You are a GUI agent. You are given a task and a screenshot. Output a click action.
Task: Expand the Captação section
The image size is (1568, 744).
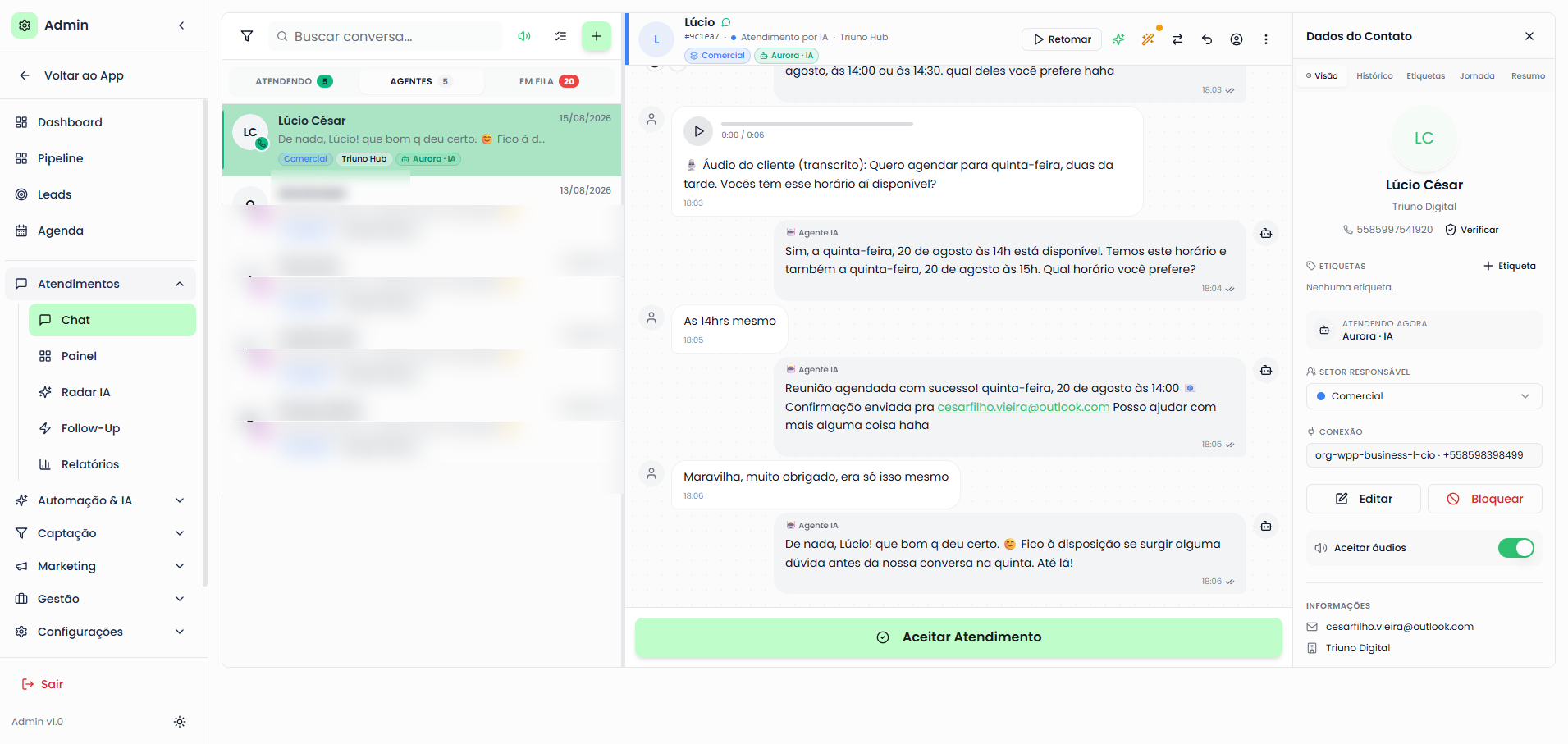coord(101,533)
